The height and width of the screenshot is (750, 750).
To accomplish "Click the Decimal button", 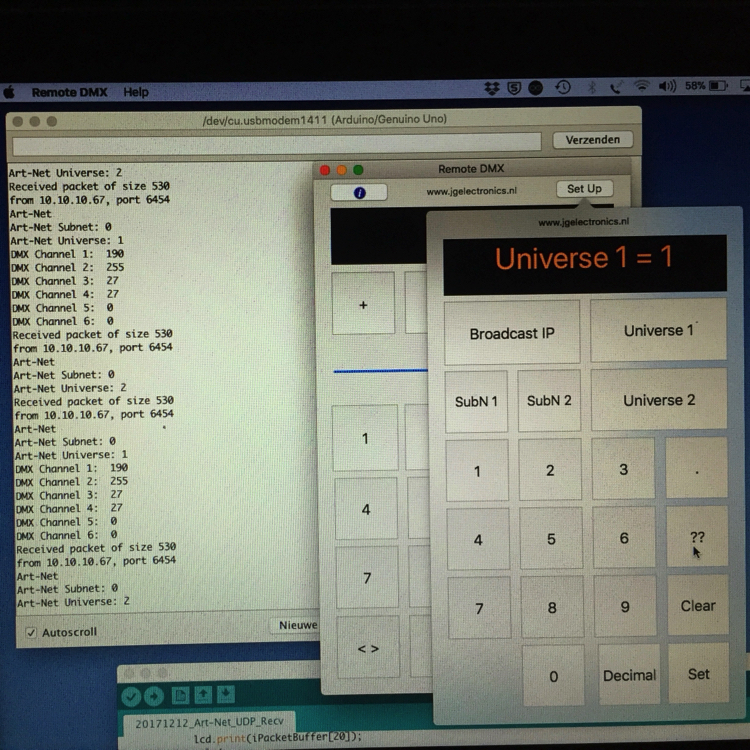I will pyautogui.click(x=629, y=675).
